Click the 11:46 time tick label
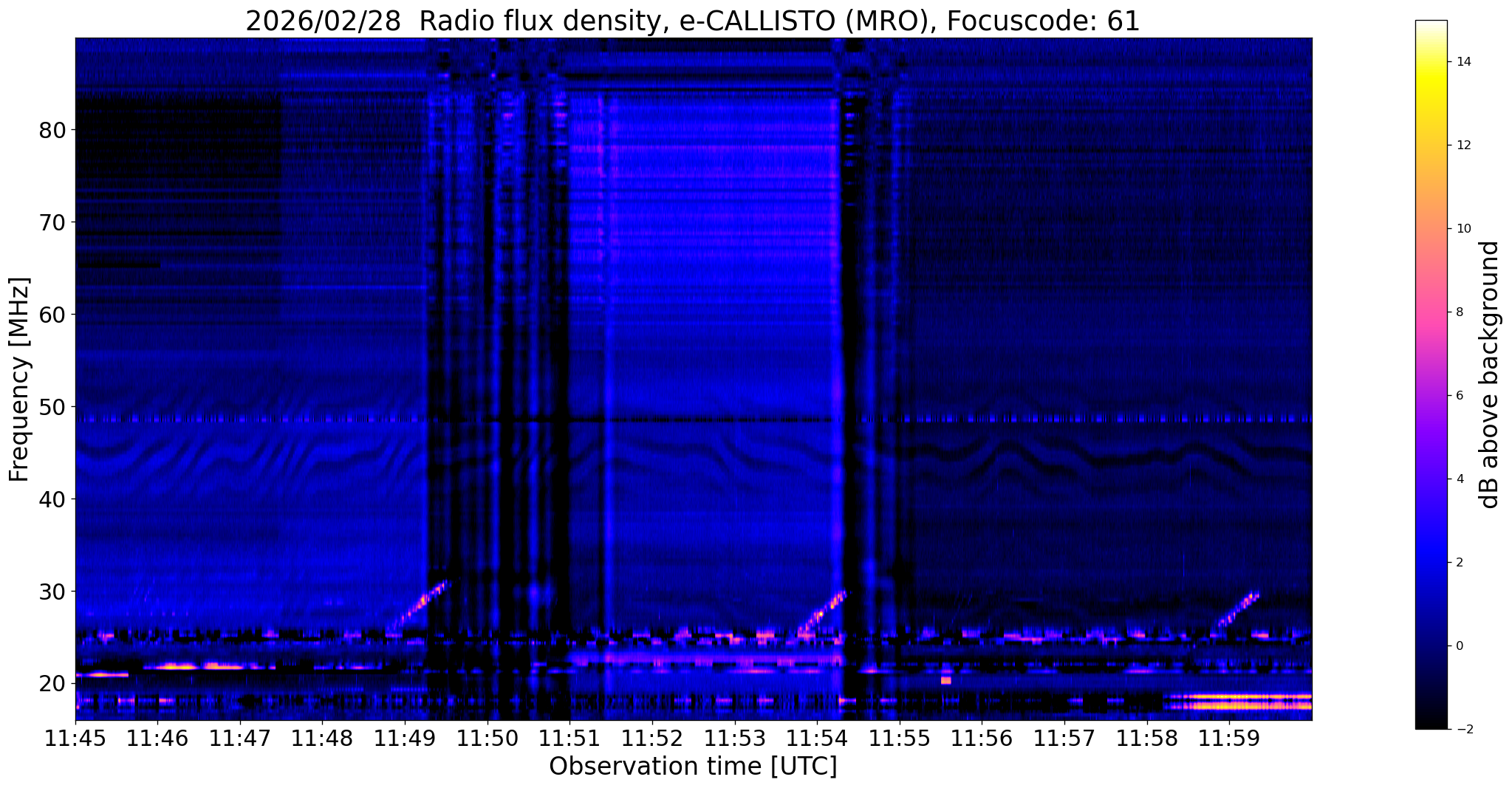Screen dimensions: 1512x788 (157, 737)
